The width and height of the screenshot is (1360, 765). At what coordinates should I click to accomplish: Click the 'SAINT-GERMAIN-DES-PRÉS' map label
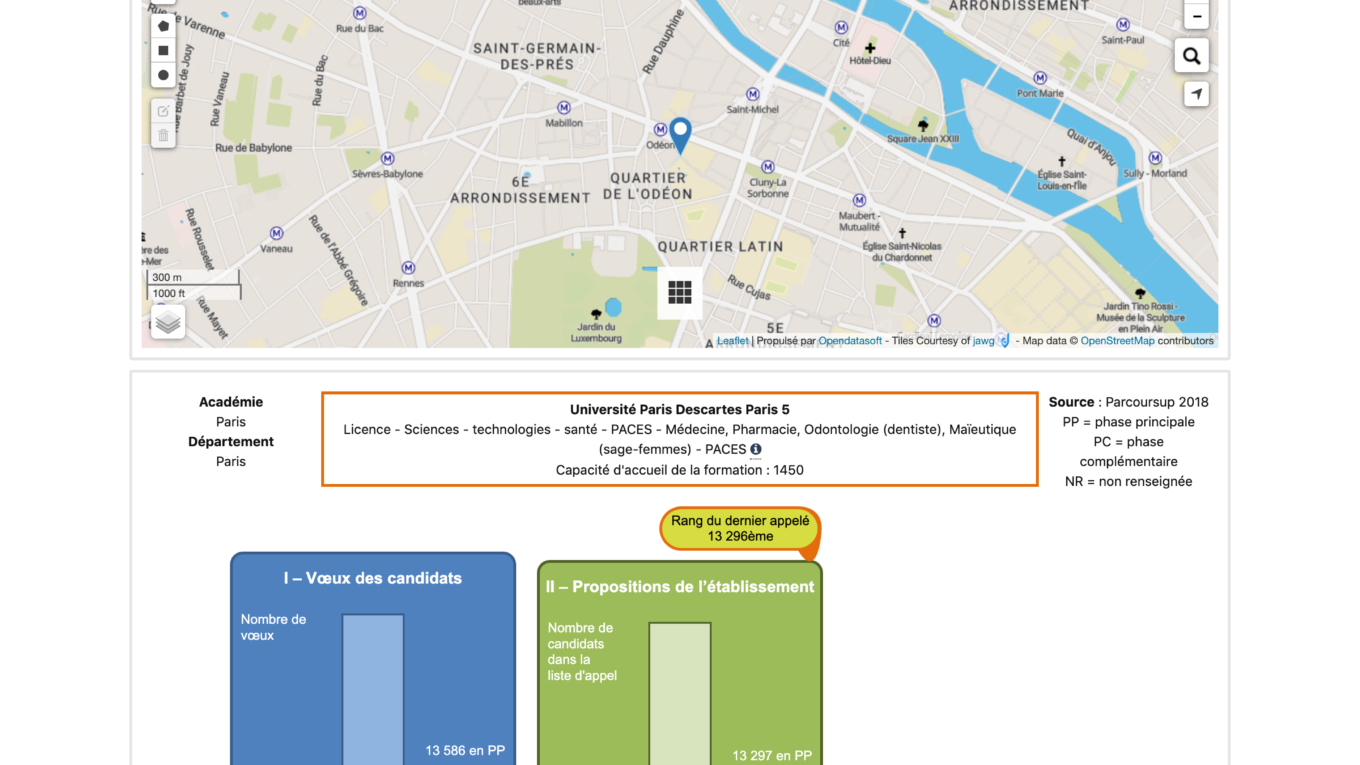pyautogui.click(x=537, y=56)
